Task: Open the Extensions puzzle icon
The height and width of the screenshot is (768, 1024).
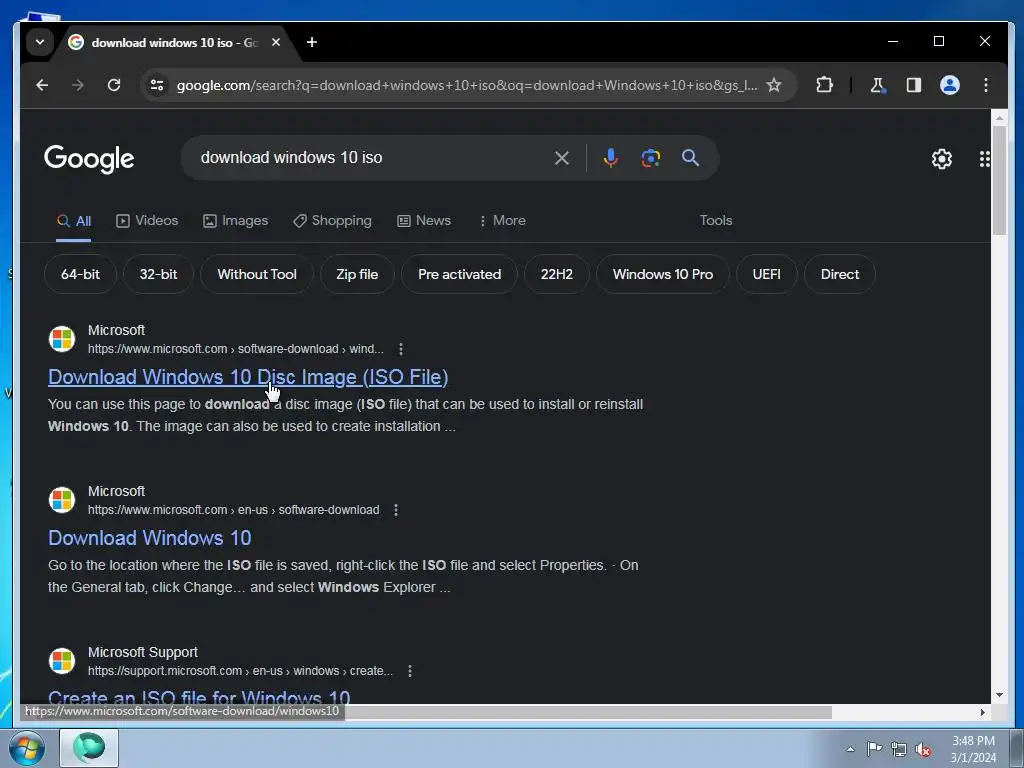Action: click(x=824, y=85)
